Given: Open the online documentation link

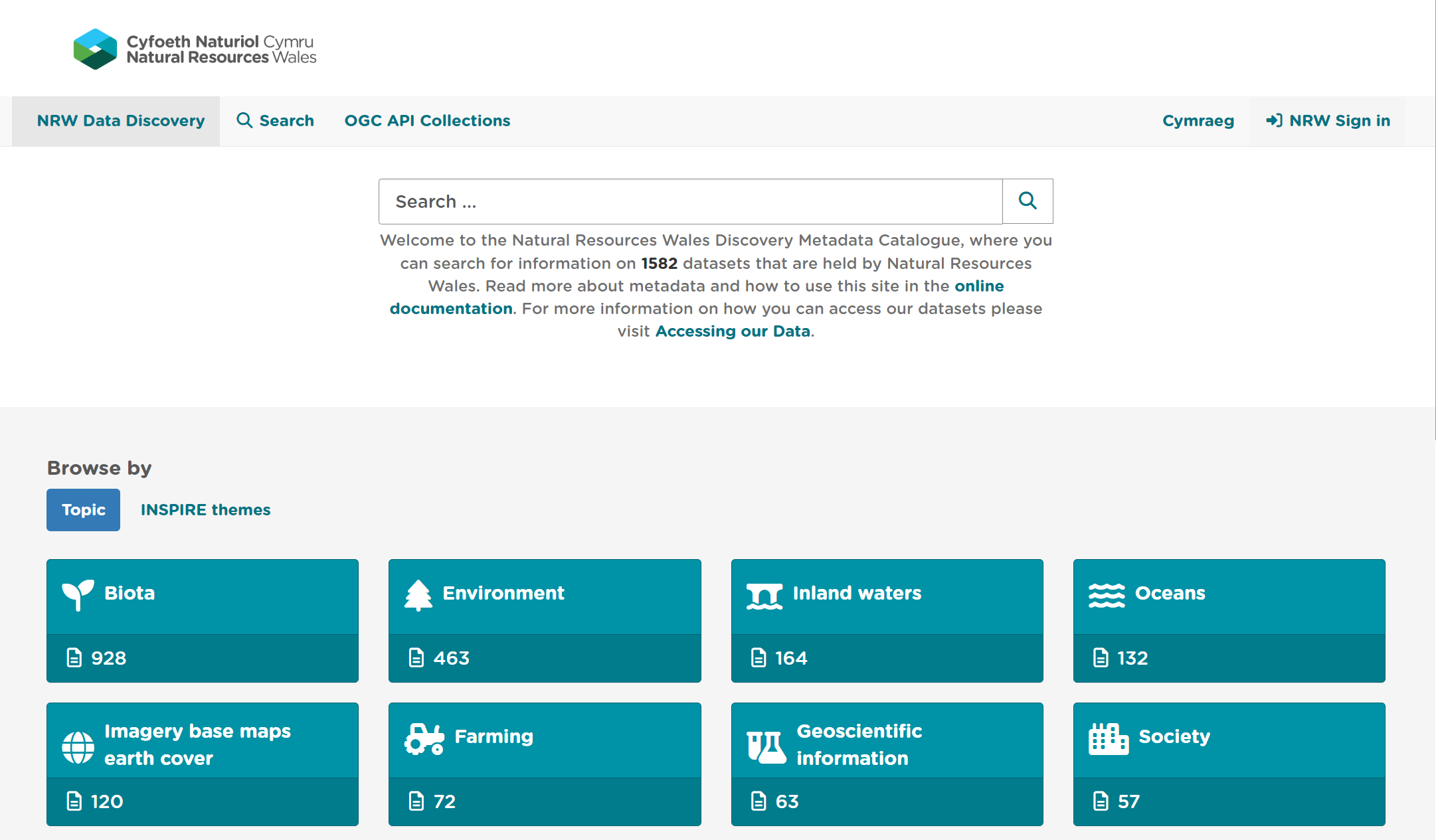Looking at the screenshot, I should [x=980, y=286].
